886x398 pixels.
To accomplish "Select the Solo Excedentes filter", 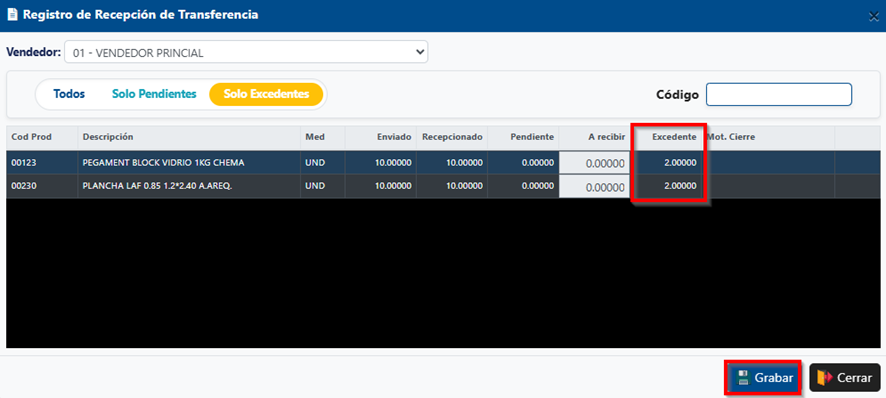I will tap(266, 94).
